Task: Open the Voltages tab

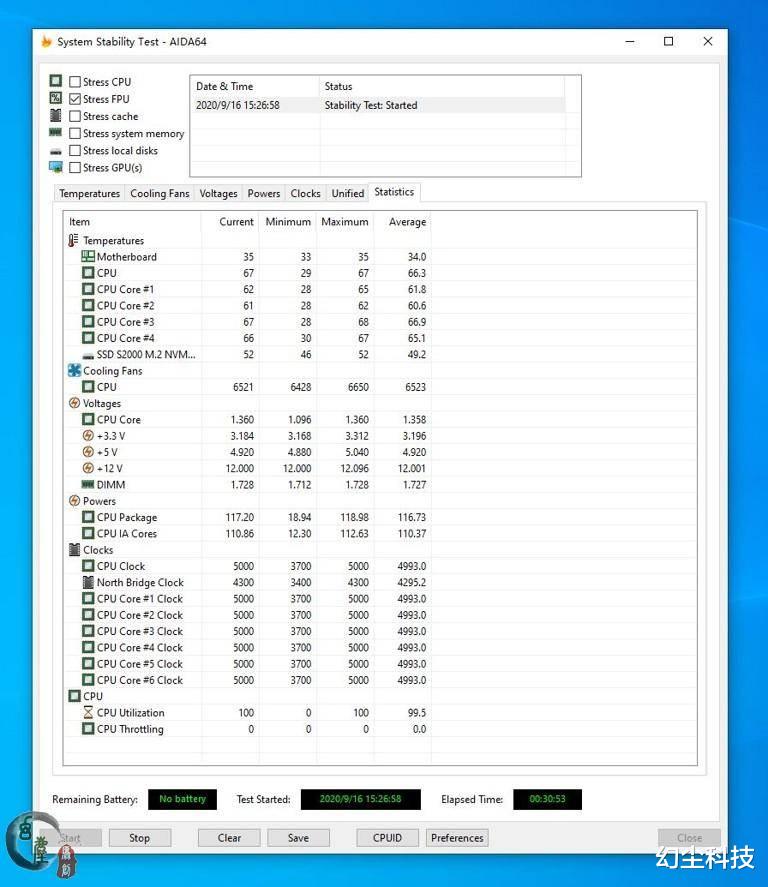Action: pos(218,193)
